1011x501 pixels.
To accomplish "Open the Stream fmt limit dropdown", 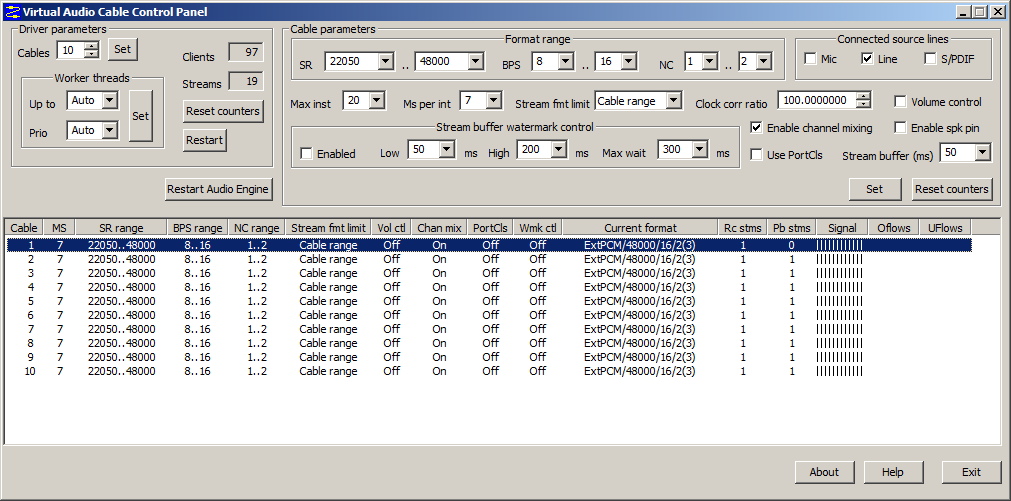I will 673,101.
